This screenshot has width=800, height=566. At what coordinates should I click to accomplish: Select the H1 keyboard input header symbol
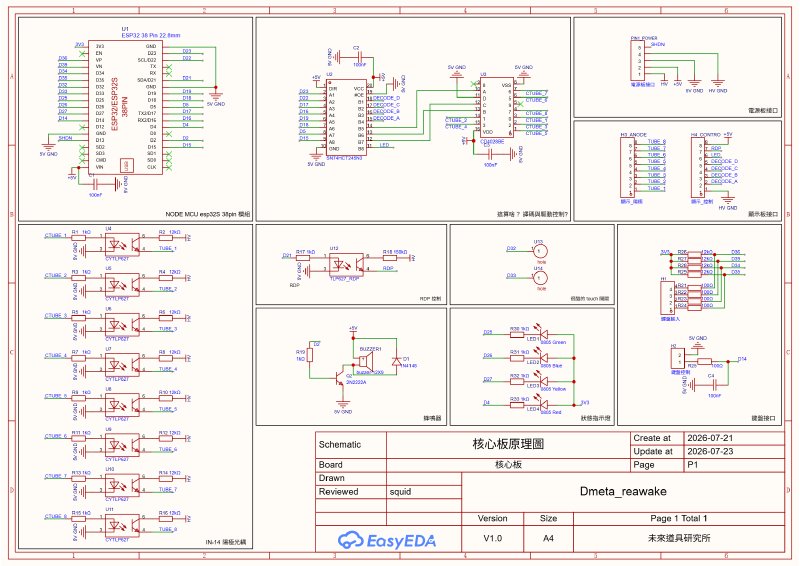[x=667, y=298]
